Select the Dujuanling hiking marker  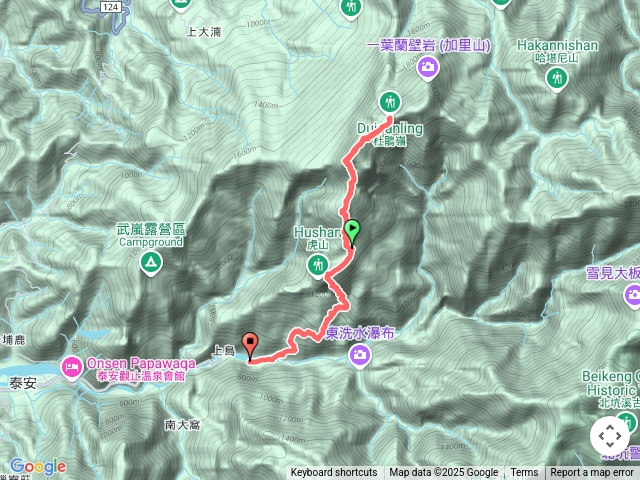coord(390,102)
